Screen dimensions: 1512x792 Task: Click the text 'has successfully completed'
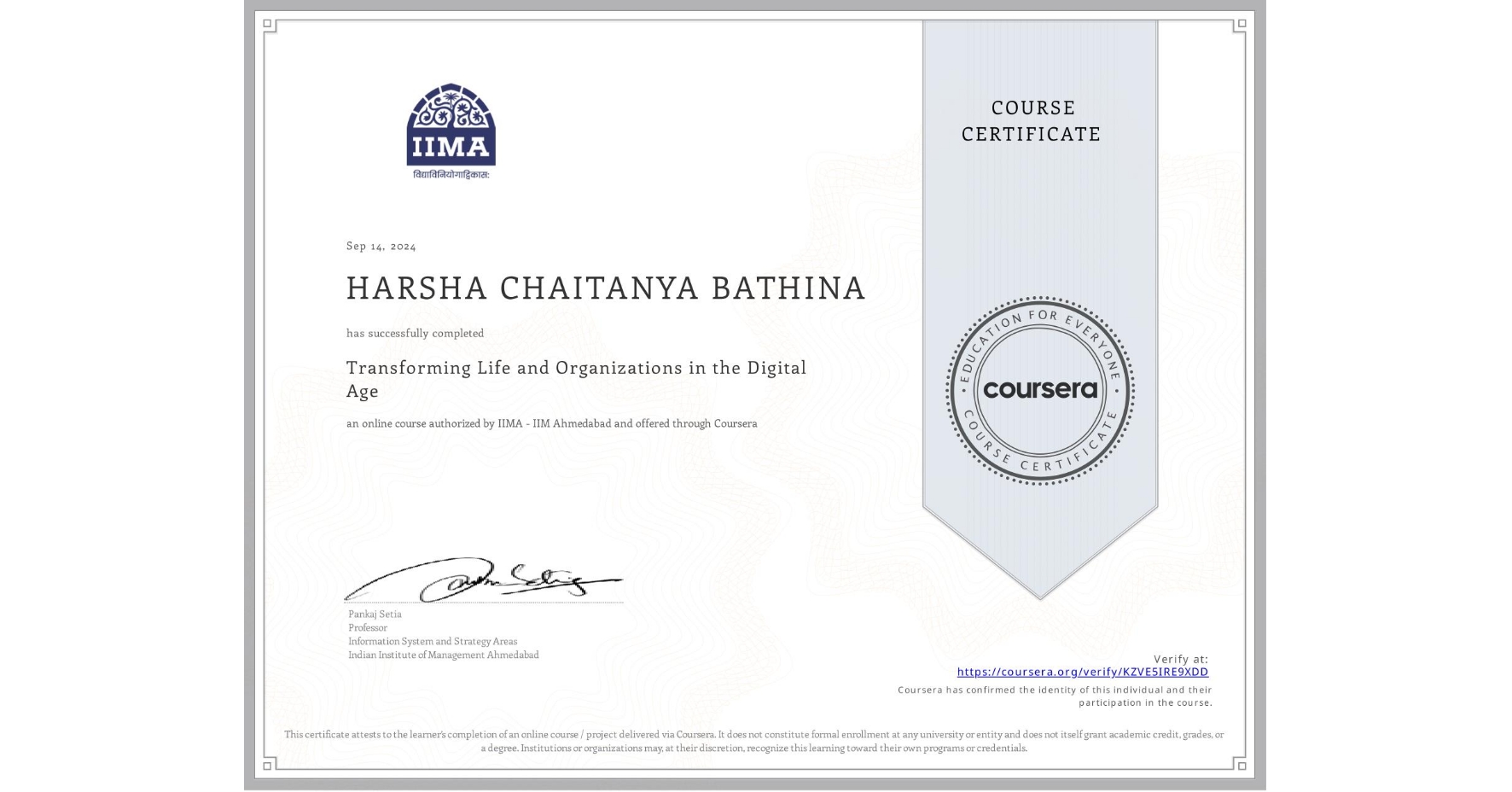click(415, 333)
